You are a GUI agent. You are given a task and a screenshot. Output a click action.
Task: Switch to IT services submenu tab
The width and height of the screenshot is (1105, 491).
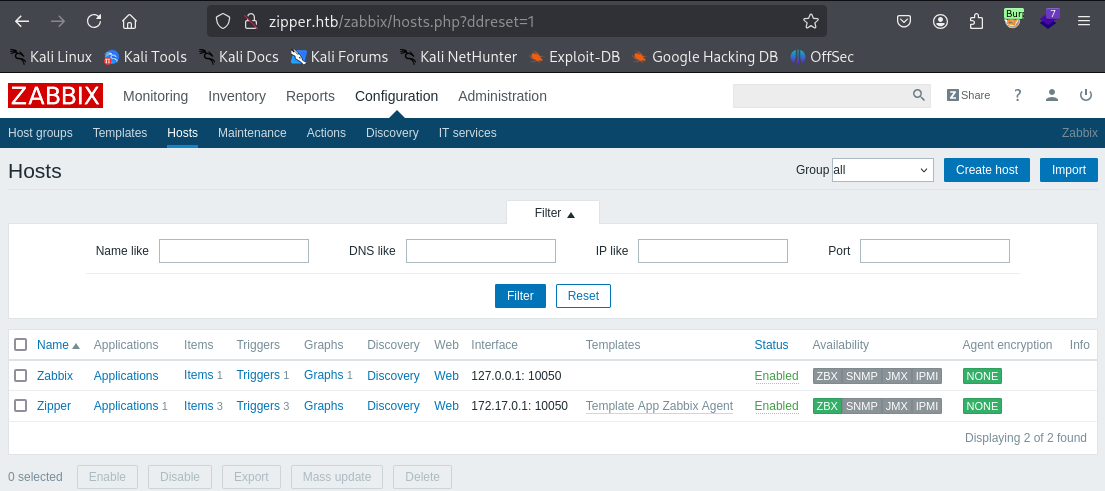(467, 132)
